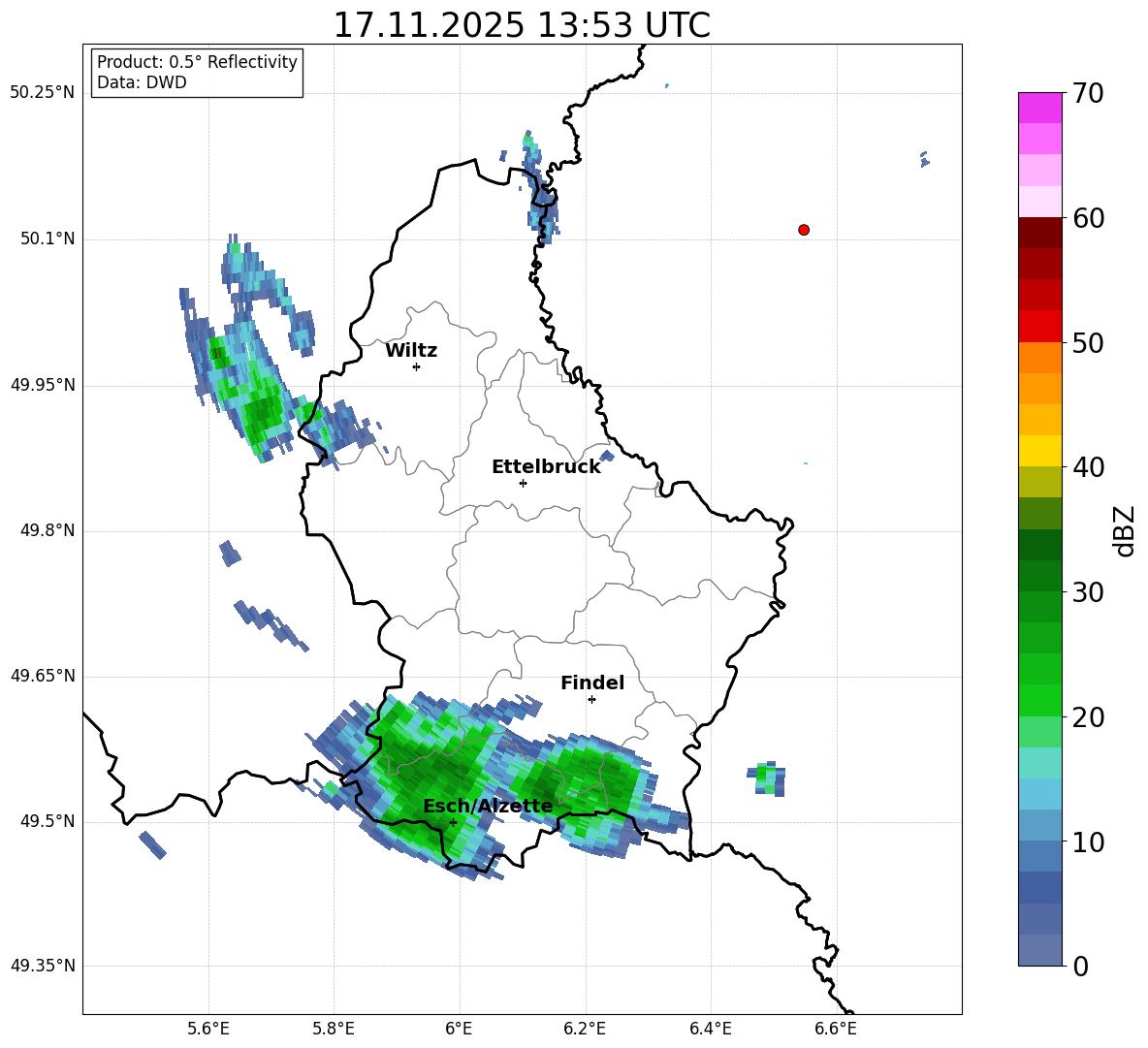Select the Findel city label
Image resolution: width=1148 pixels, height=1048 pixels.
pyautogui.click(x=592, y=683)
